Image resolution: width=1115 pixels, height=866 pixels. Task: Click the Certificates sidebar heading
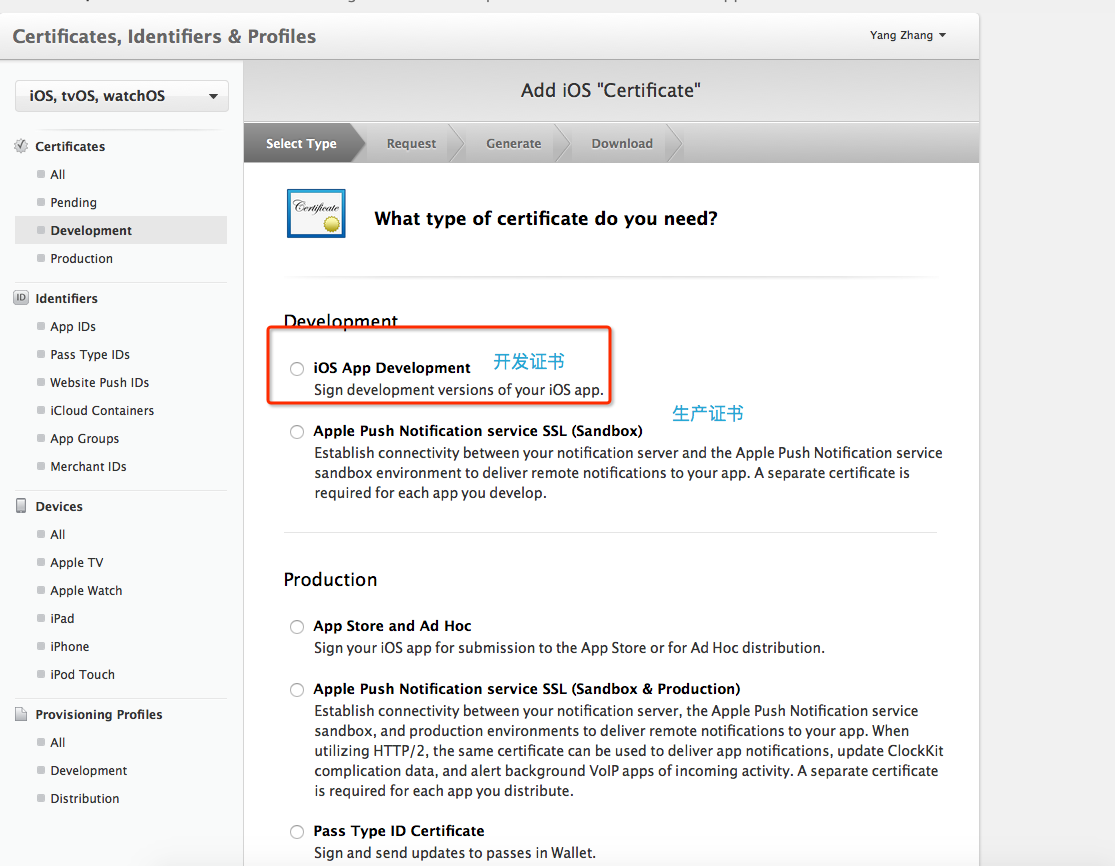[70, 146]
